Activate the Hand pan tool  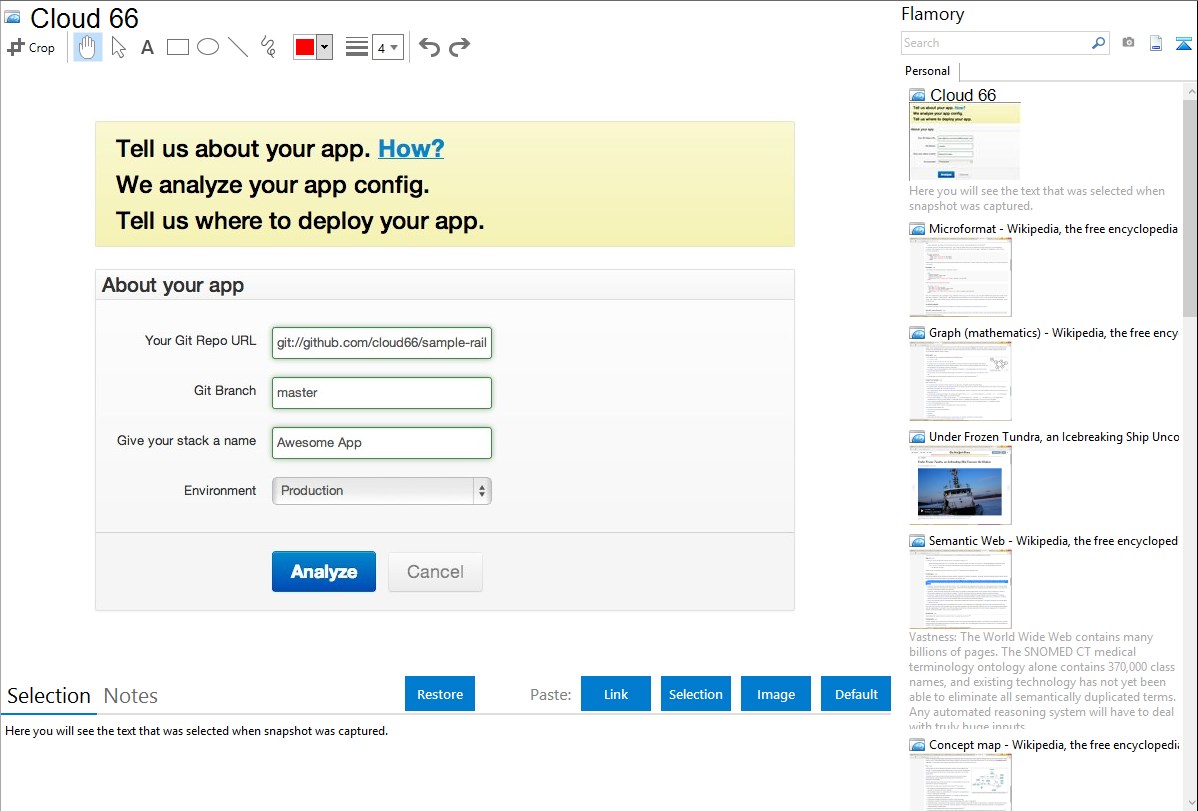tap(87, 47)
